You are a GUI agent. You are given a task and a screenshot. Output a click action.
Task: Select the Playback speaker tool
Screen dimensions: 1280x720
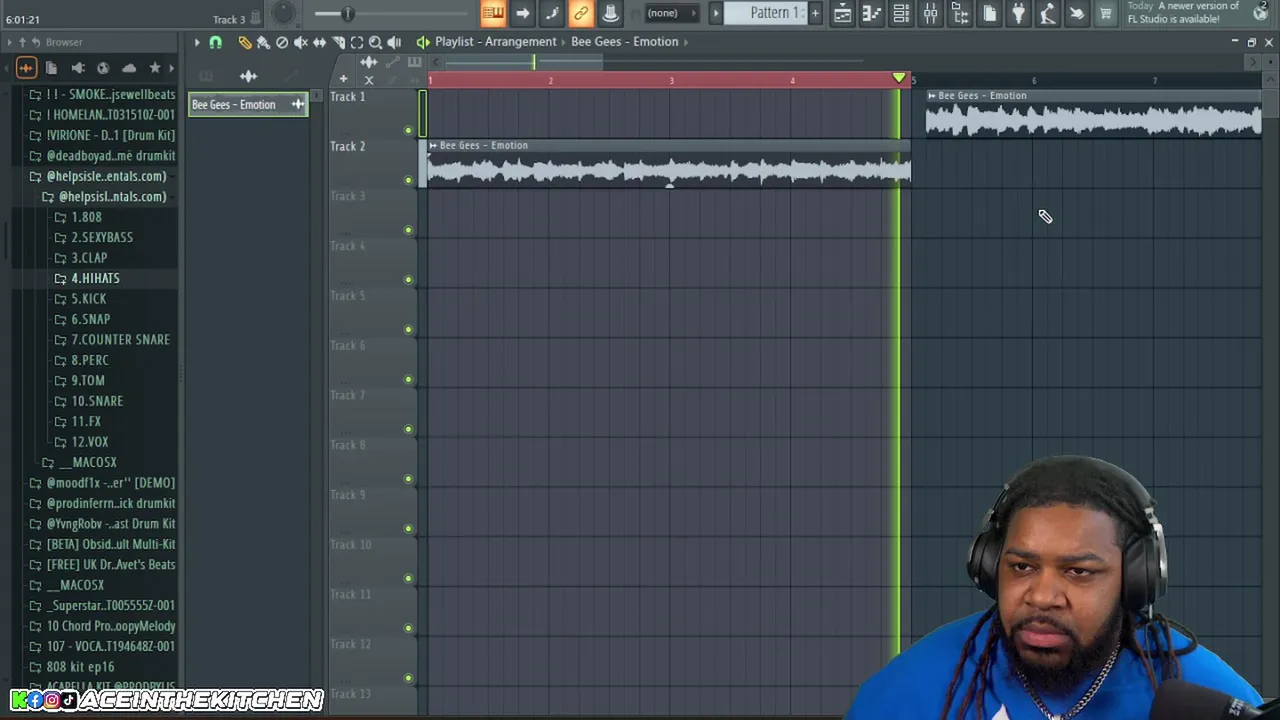coord(394,42)
